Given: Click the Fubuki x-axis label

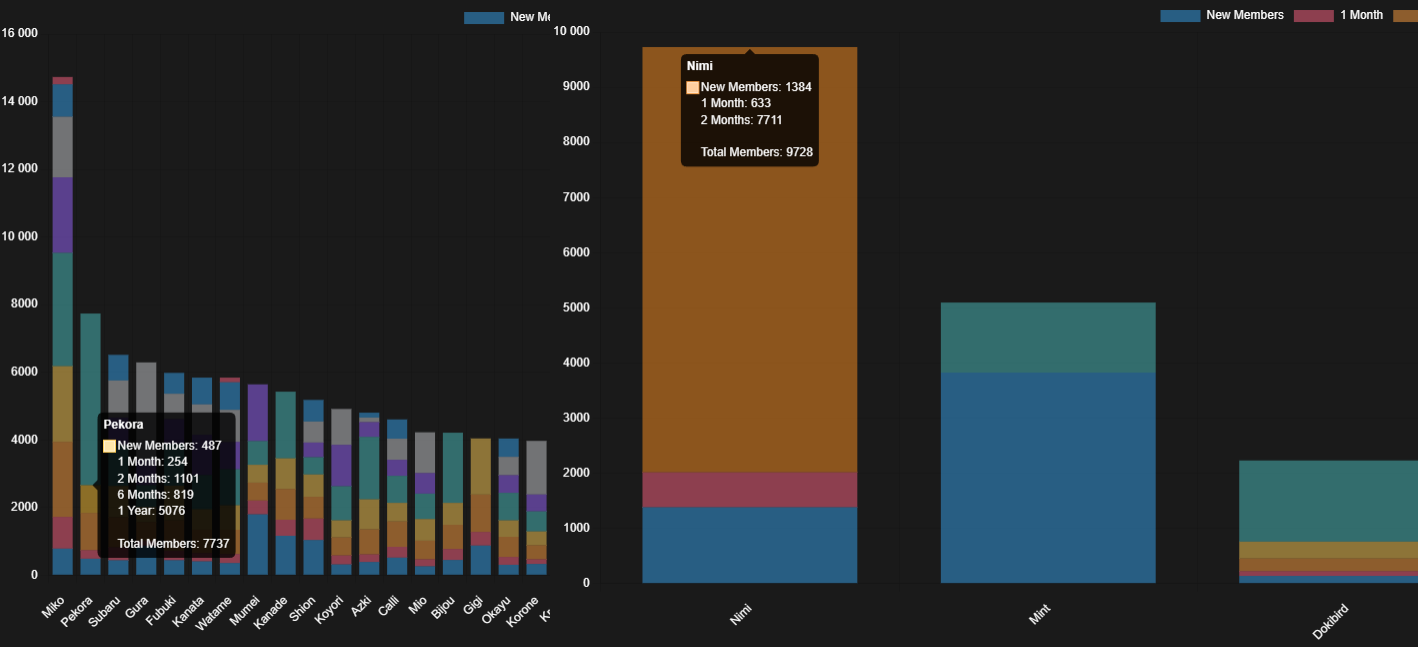Looking at the screenshot, I should point(161,611).
